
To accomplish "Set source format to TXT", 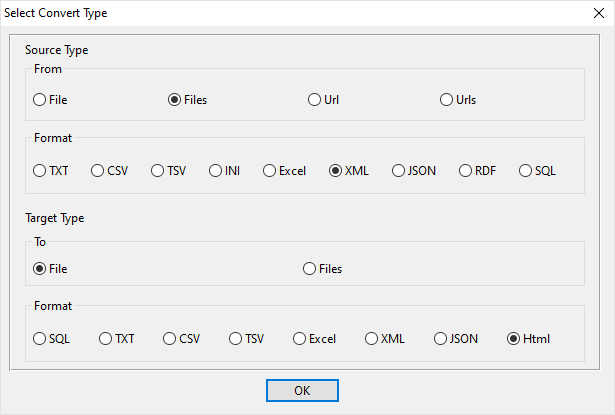I will (40, 171).
